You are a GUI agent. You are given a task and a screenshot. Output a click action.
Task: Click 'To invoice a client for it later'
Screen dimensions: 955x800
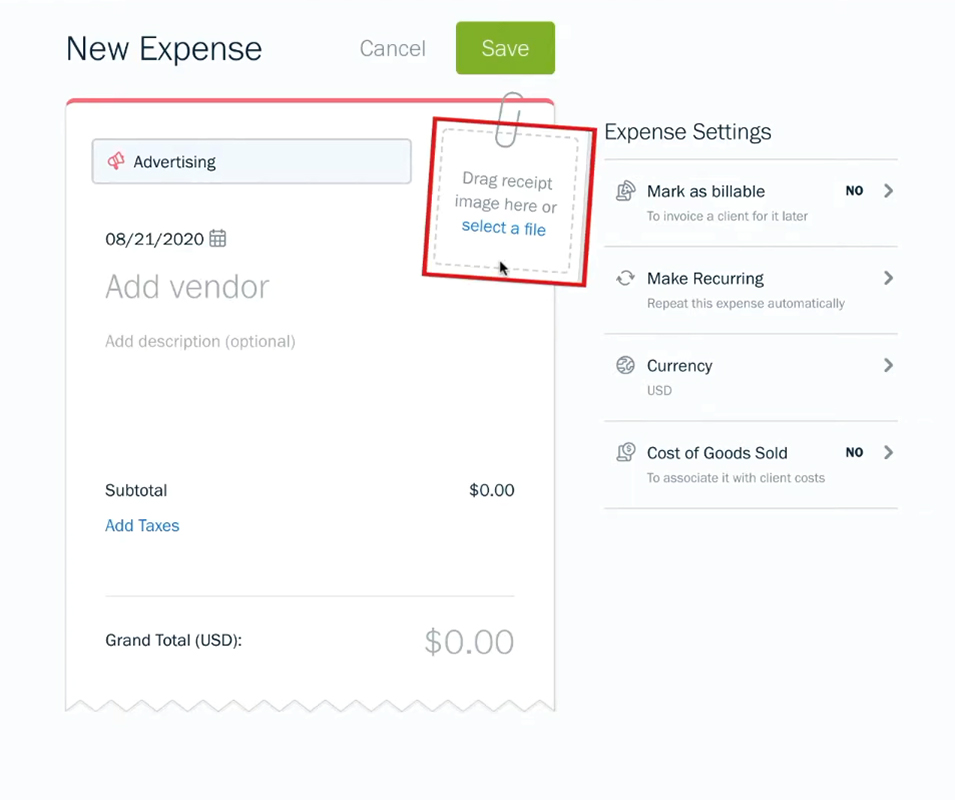[727, 216]
